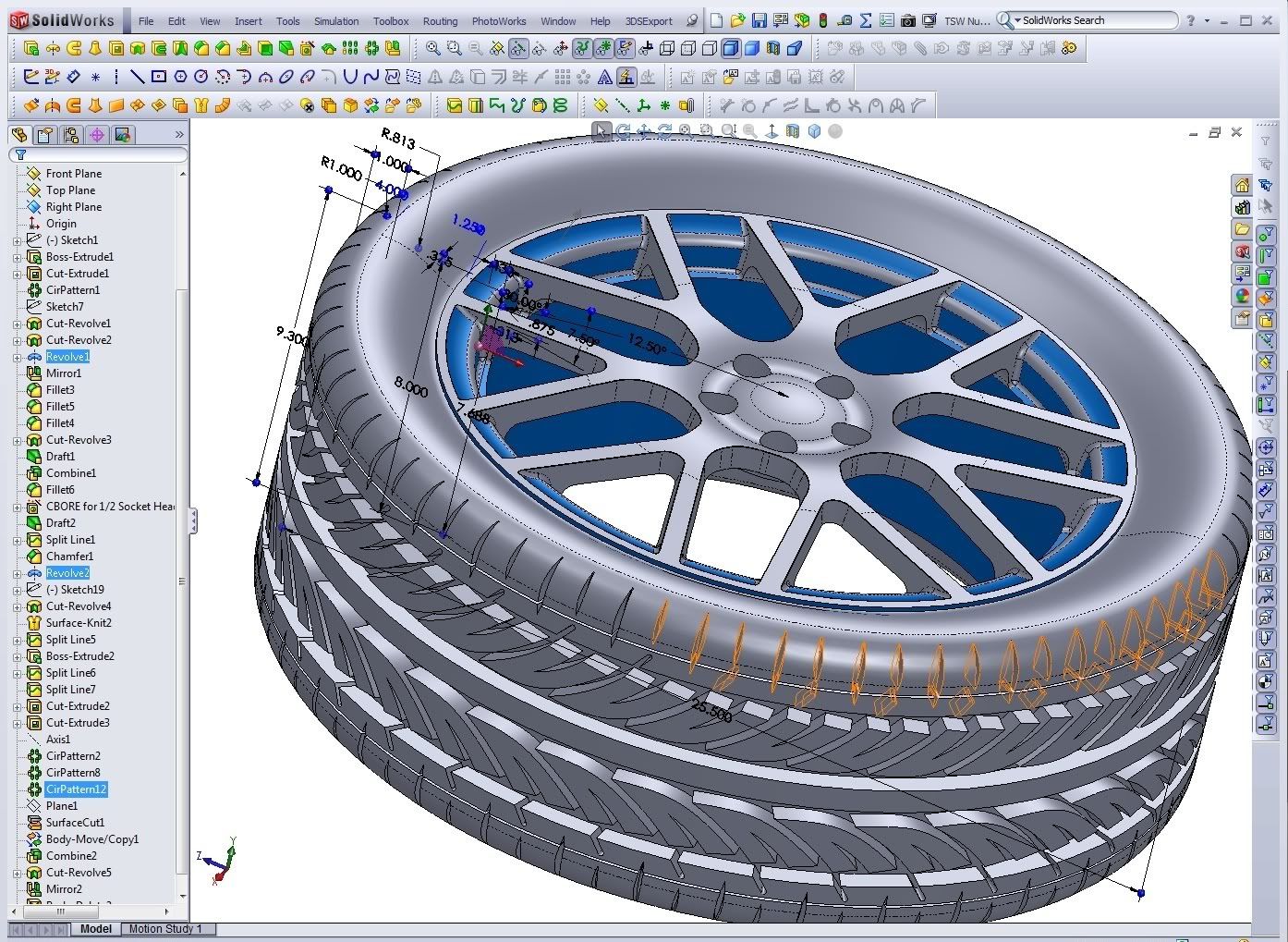Toggle Shaded With Edges display mode
This screenshot has width=1288, height=942.
730,48
